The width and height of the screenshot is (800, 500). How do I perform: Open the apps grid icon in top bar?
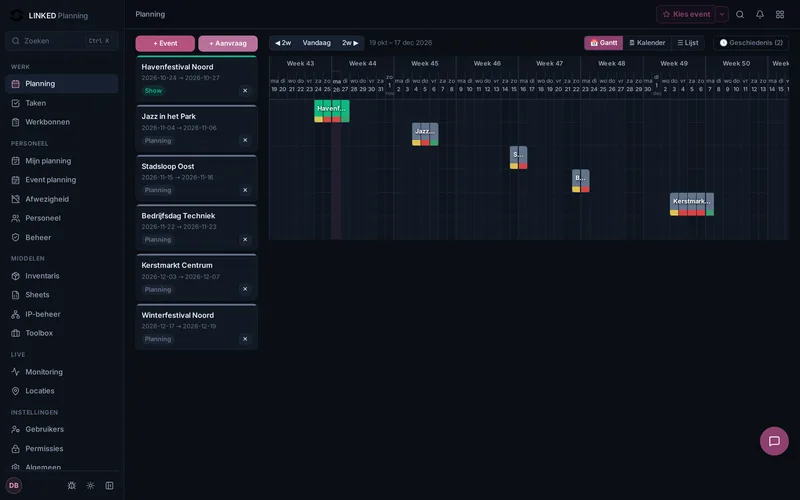point(780,14)
